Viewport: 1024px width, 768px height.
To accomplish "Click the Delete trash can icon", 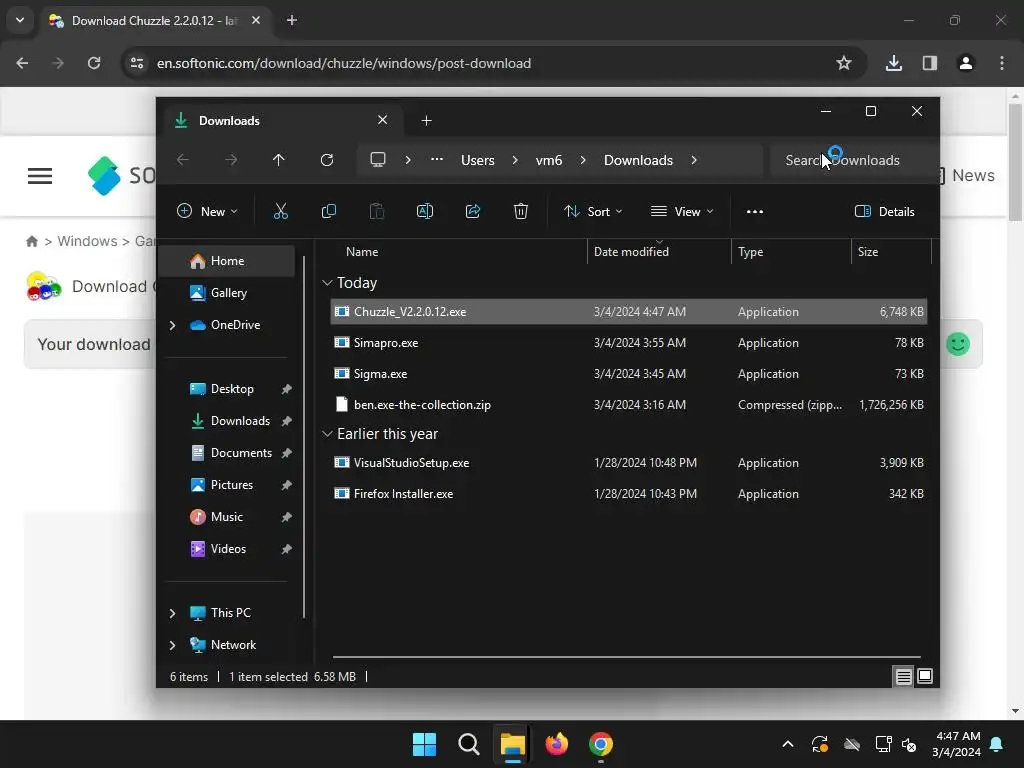I will point(520,211).
